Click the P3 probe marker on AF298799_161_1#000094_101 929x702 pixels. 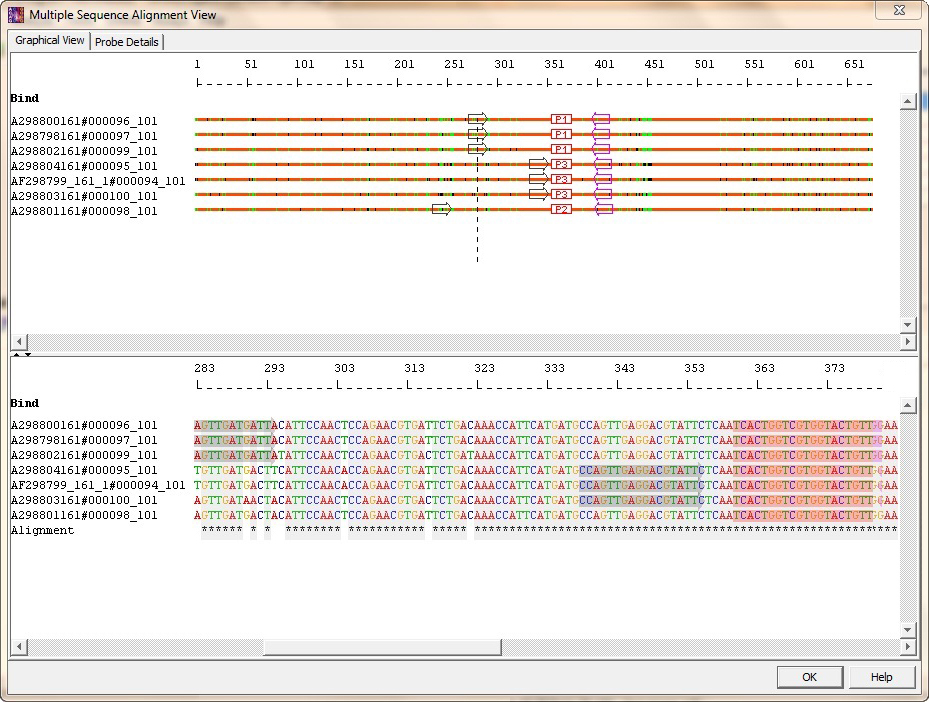pos(561,179)
